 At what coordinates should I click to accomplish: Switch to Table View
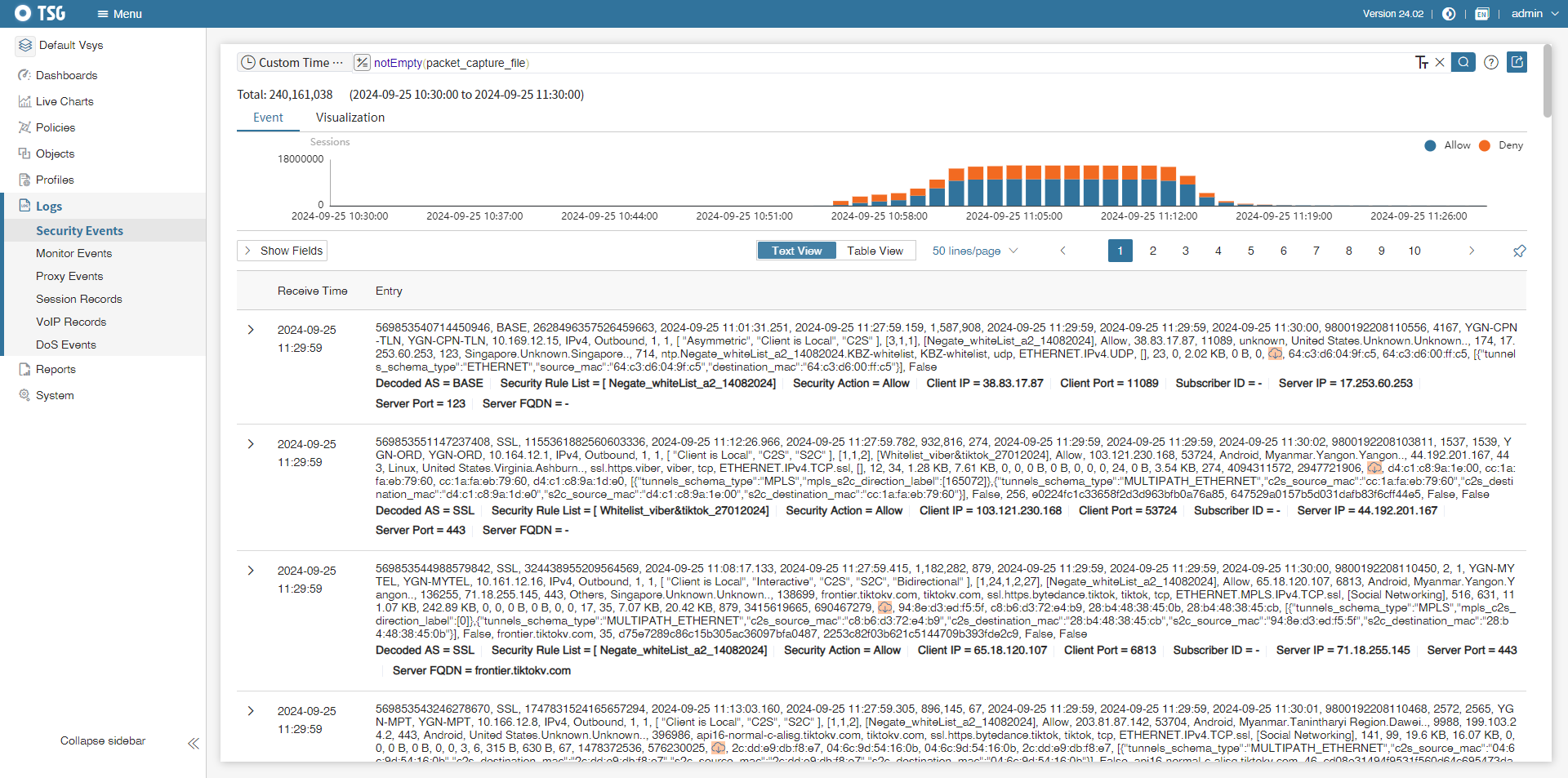tap(875, 251)
